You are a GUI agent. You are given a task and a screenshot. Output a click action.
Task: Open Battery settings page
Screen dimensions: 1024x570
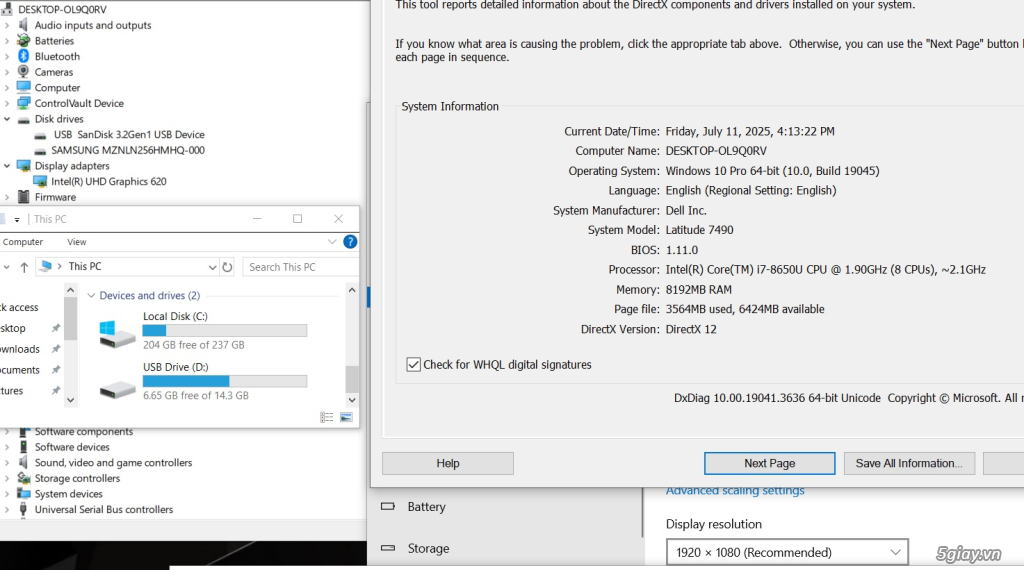click(x=426, y=507)
